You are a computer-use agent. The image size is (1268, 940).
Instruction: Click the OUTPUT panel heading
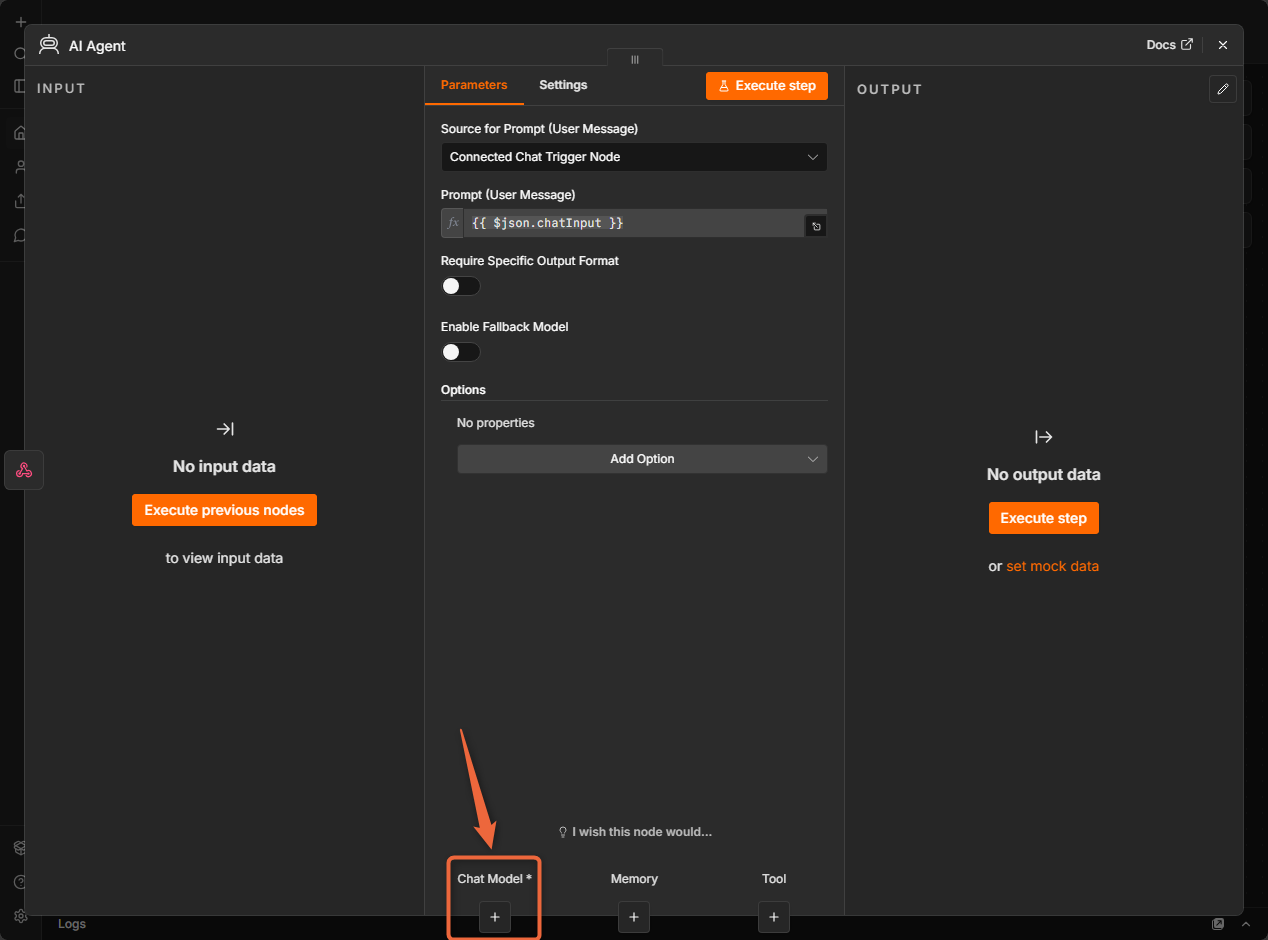point(889,89)
